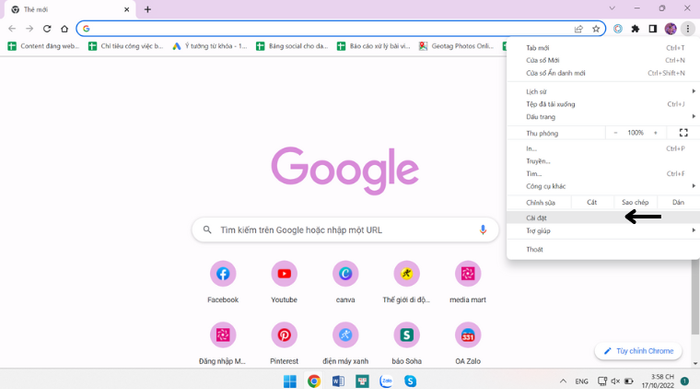Bookmark this tab with the star icon
The image size is (700, 389).
tap(596, 29)
